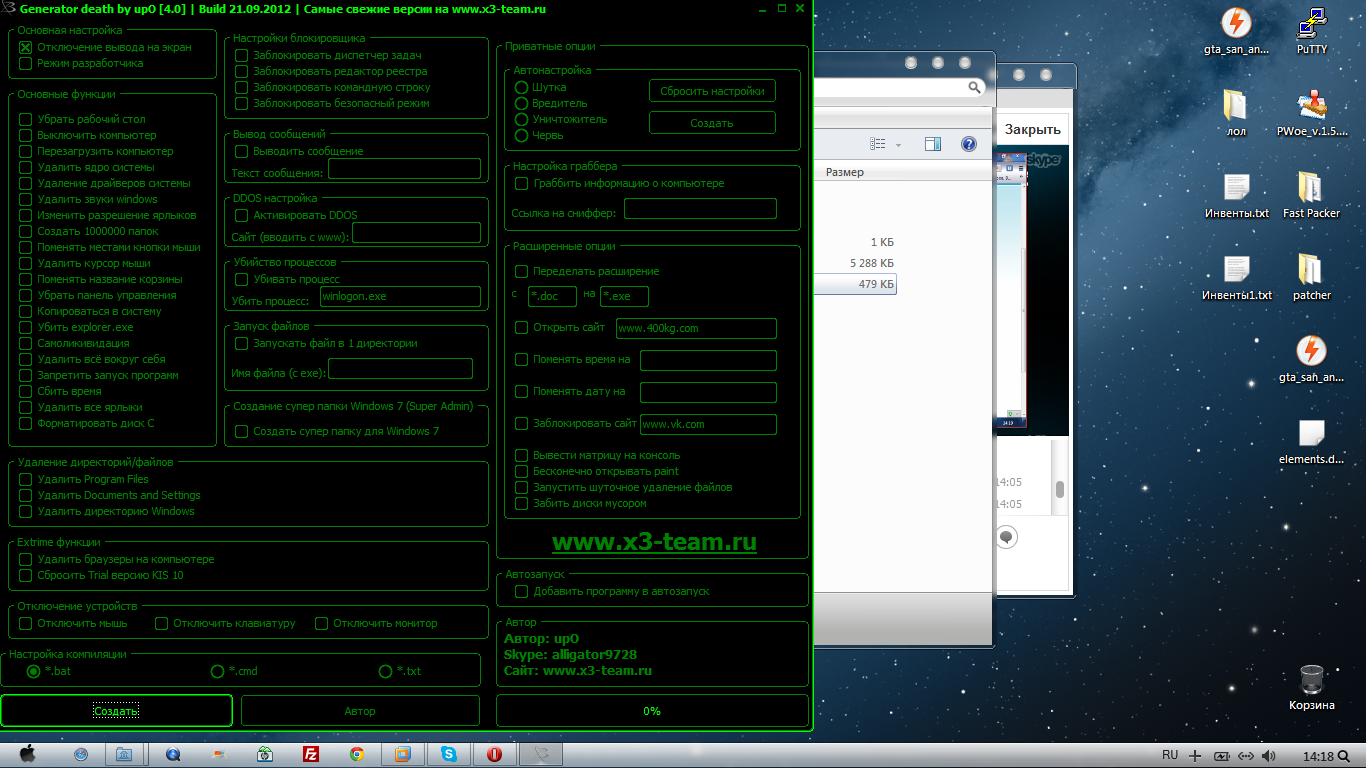Click the RU language indicator
Screen dimensions: 1366x768
click(x=1170, y=755)
